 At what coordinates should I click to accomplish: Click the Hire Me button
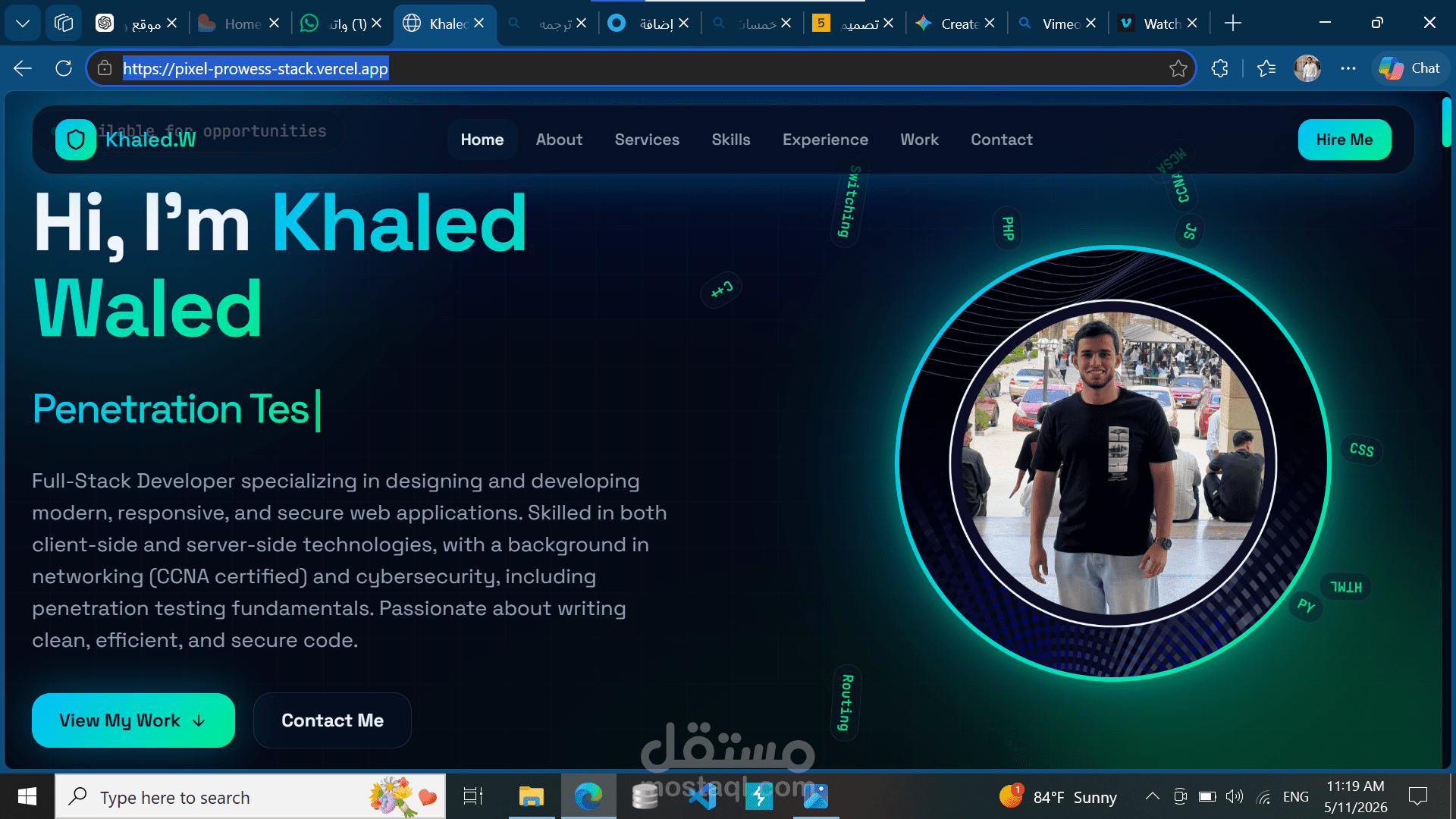click(x=1345, y=140)
